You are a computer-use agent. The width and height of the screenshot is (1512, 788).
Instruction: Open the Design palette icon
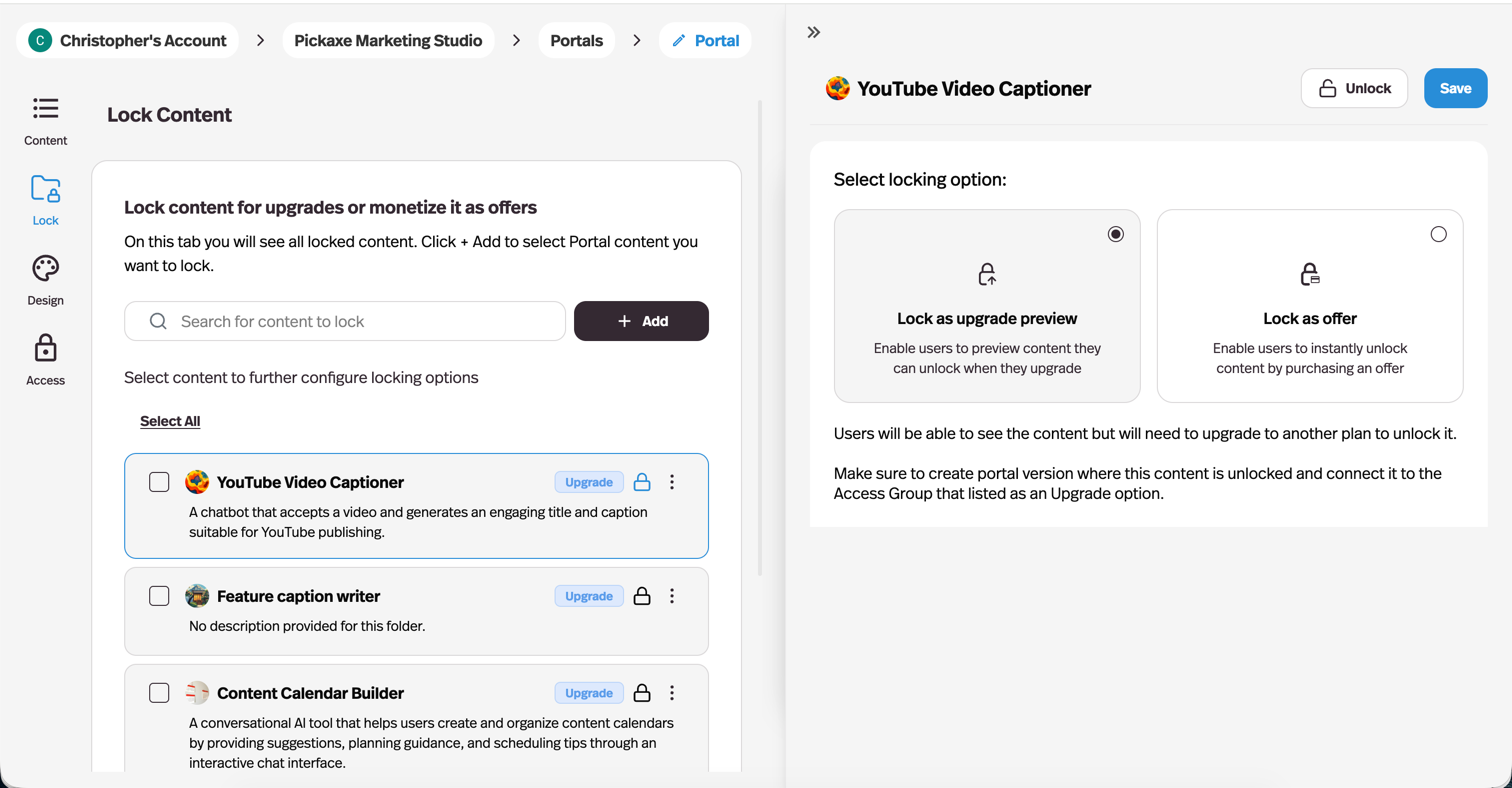coord(45,279)
